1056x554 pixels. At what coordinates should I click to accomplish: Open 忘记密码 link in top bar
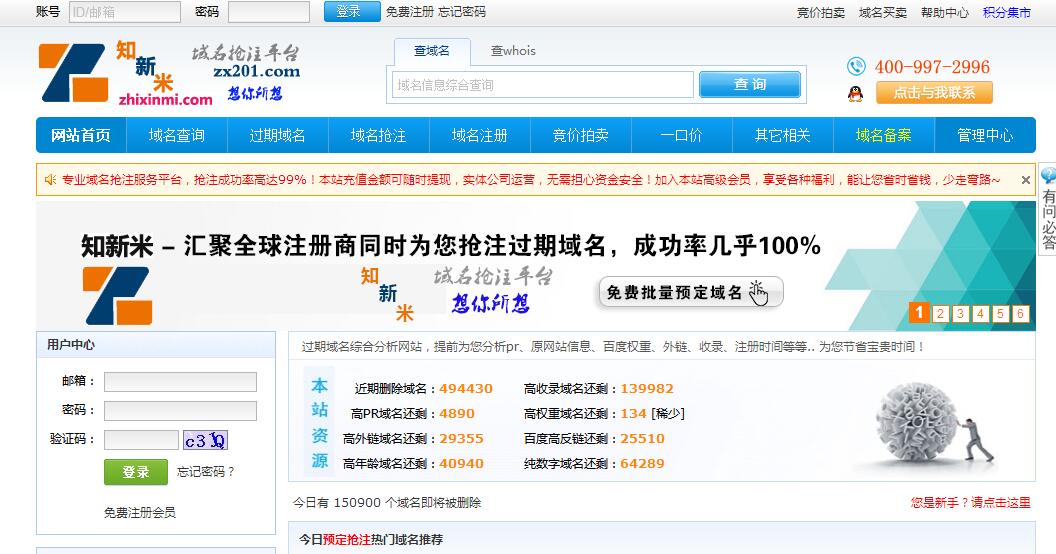(x=462, y=12)
